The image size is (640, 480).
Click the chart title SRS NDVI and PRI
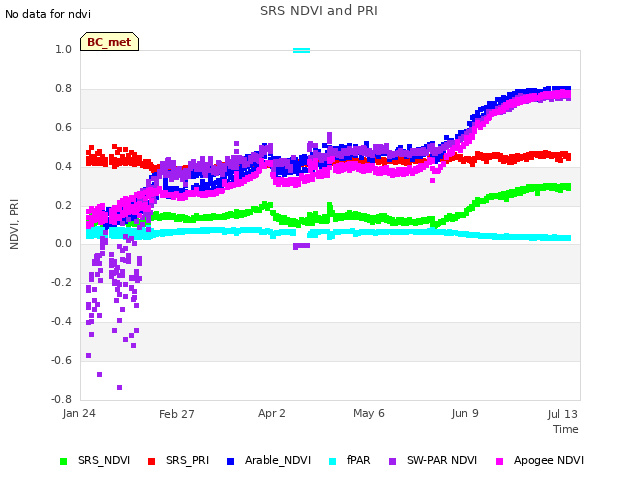[319, 11]
